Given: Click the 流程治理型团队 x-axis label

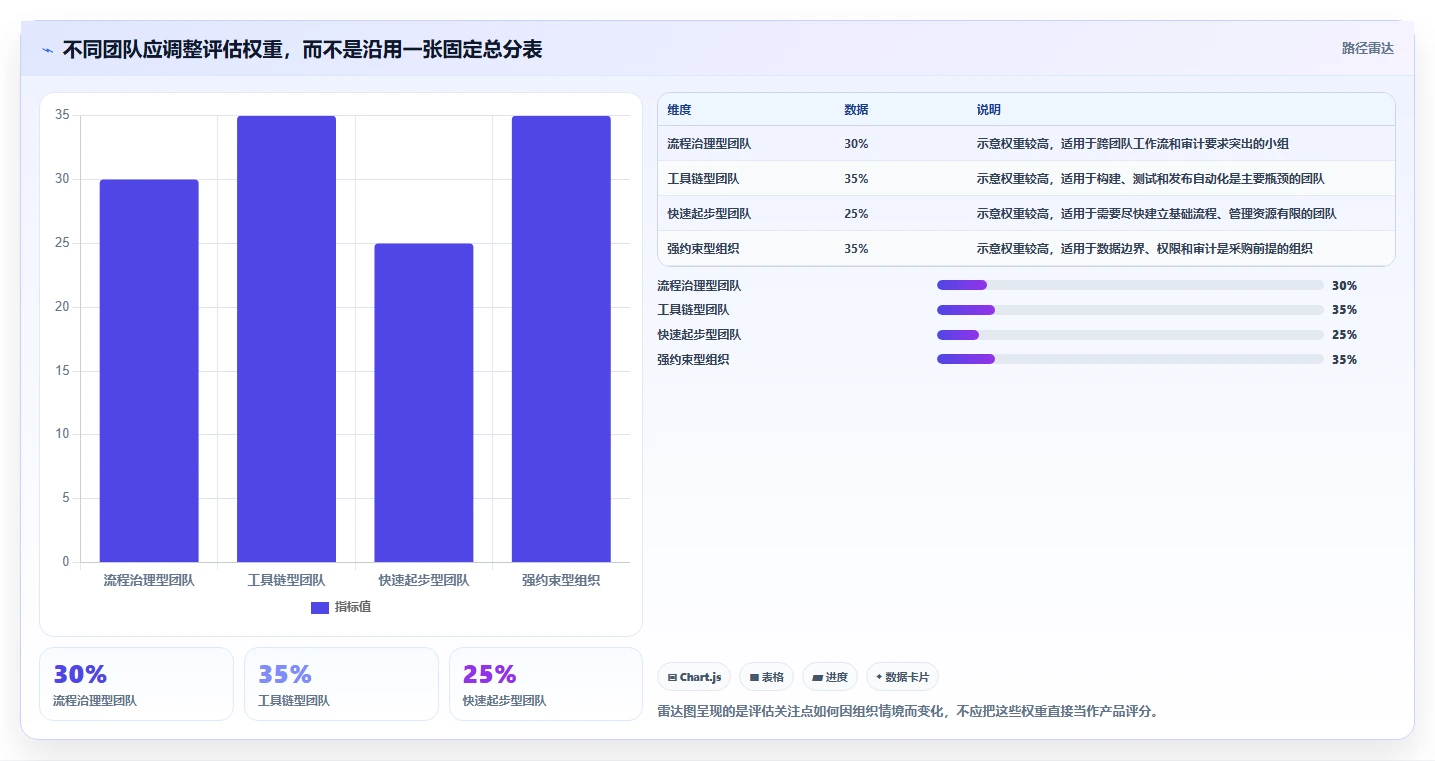Looking at the screenshot, I should (149, 580).
